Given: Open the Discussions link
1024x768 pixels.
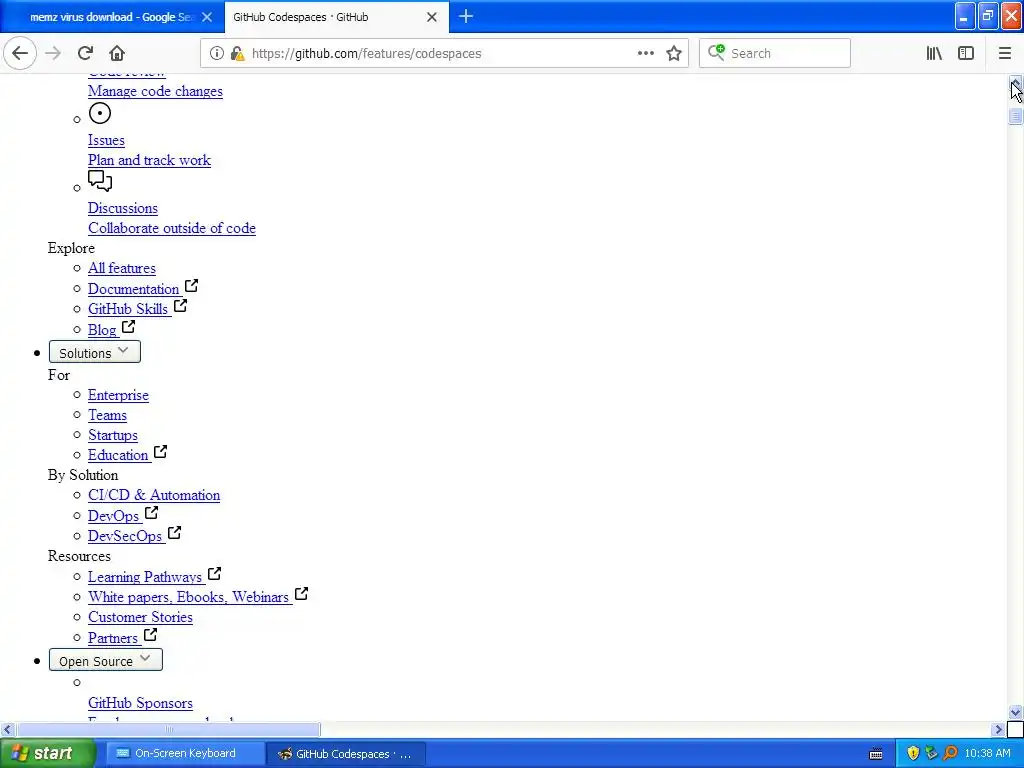Looking at the screenshot, I should pos(123,208).
